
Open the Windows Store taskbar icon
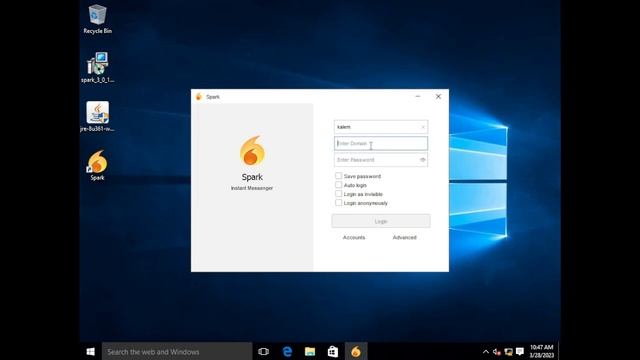333,351
